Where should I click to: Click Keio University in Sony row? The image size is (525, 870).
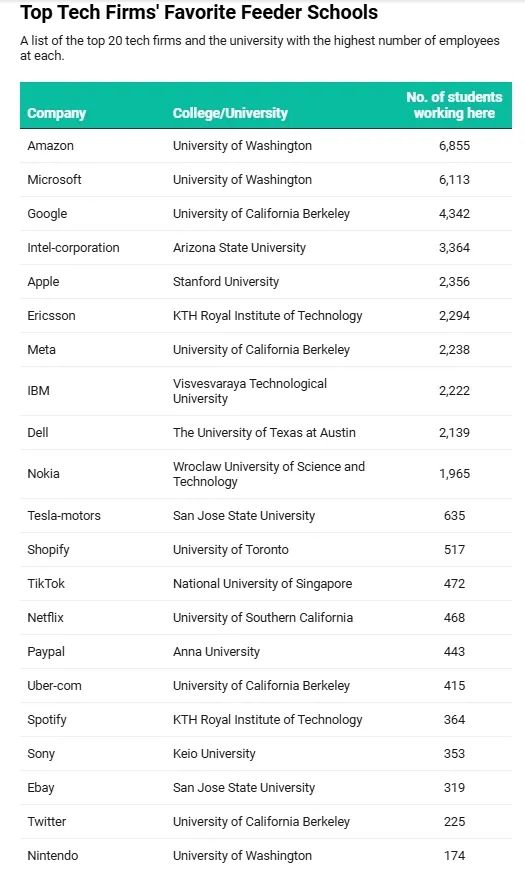pyautogui.click(x=214, y=753)
